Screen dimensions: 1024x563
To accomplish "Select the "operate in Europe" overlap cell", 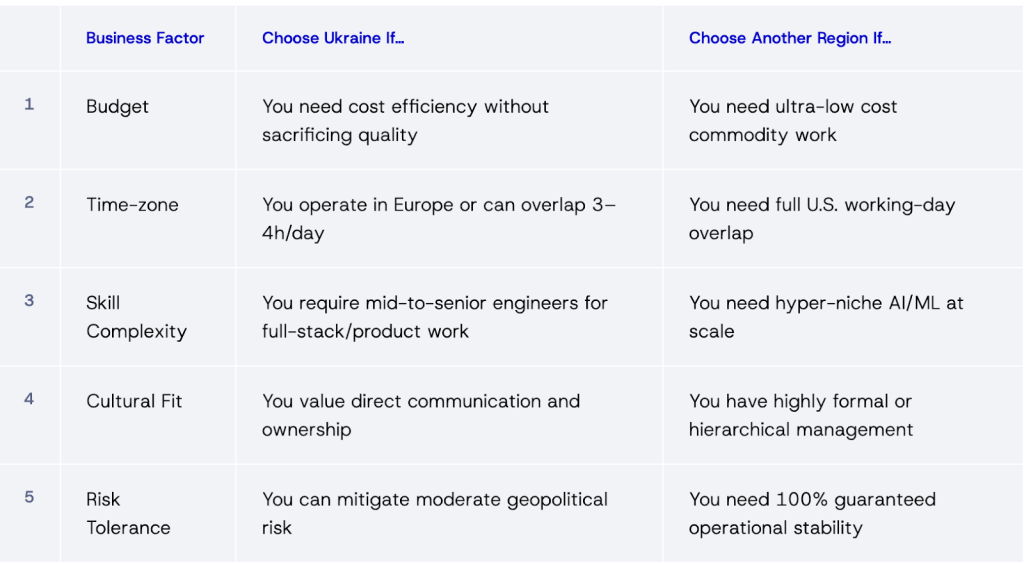I will point(439,218).
